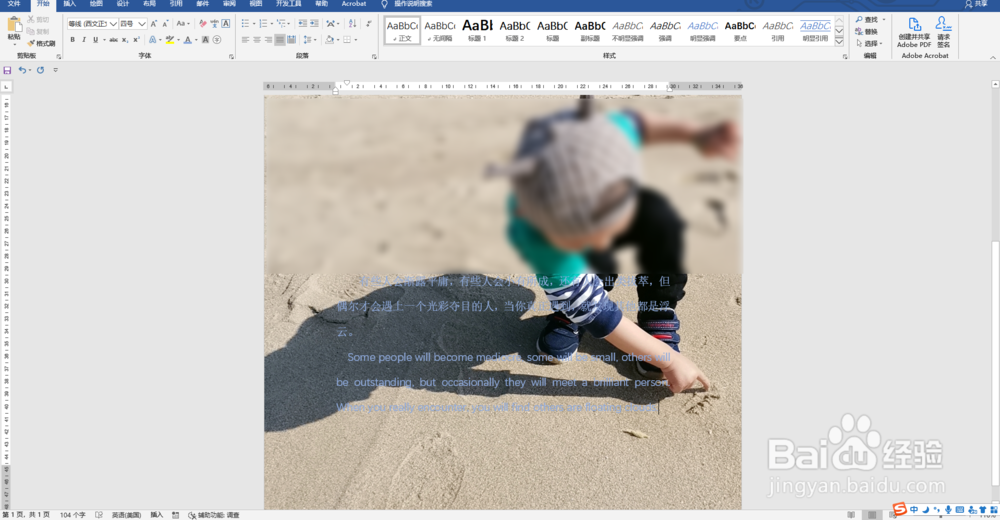Click word count '104 个字' in status bar
This screenshot has height=520, width=1000.
tap(73, 515)
